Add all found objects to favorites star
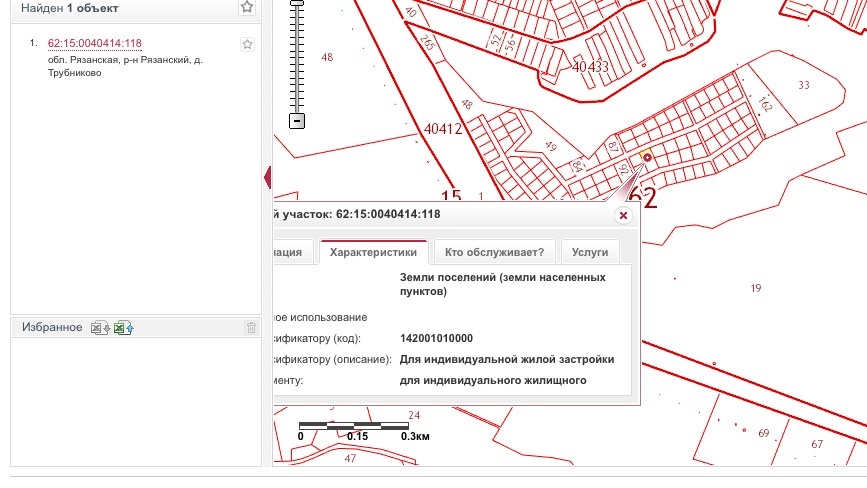 (247, 7)
